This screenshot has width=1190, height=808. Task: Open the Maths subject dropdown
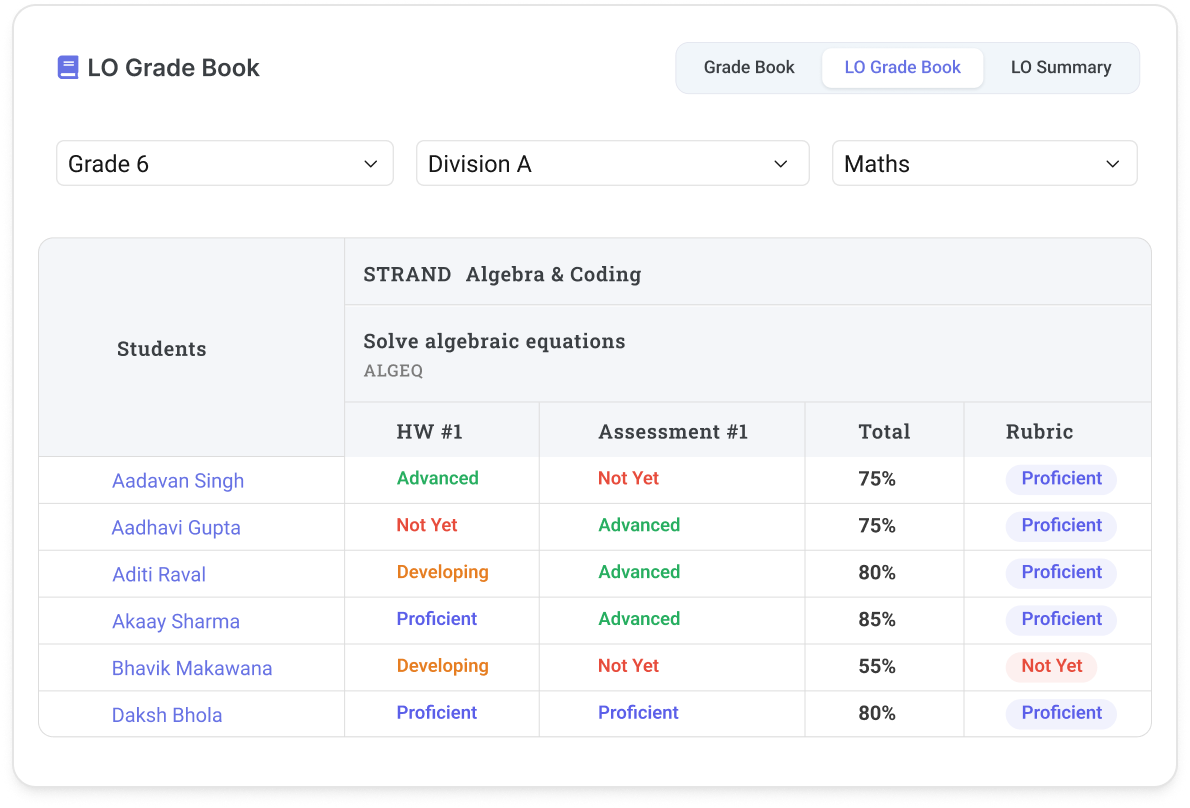pyautogui.click(x=984, y=163)
